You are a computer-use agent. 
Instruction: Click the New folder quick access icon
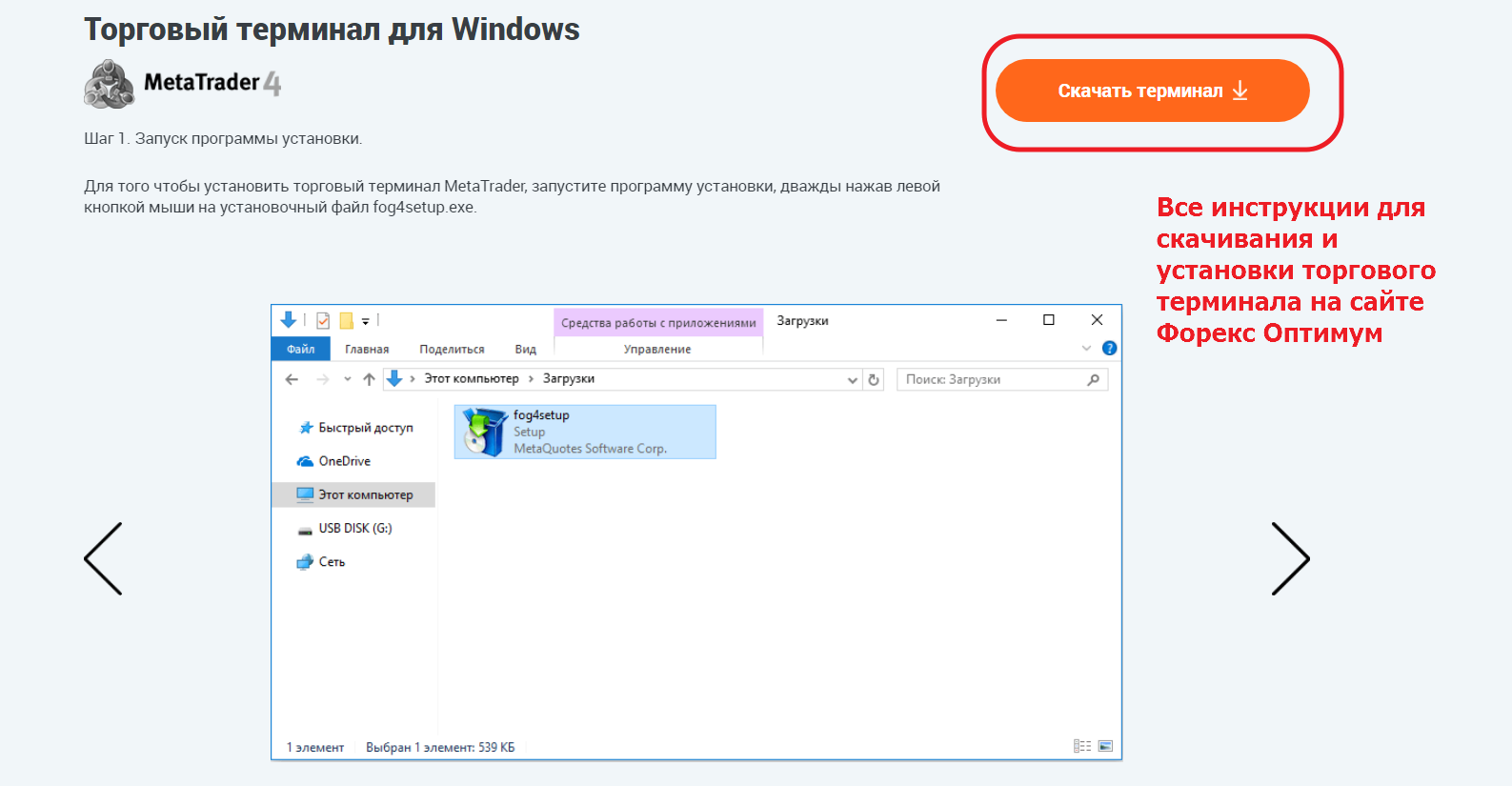pyautogui.click(x=347, y=320)
